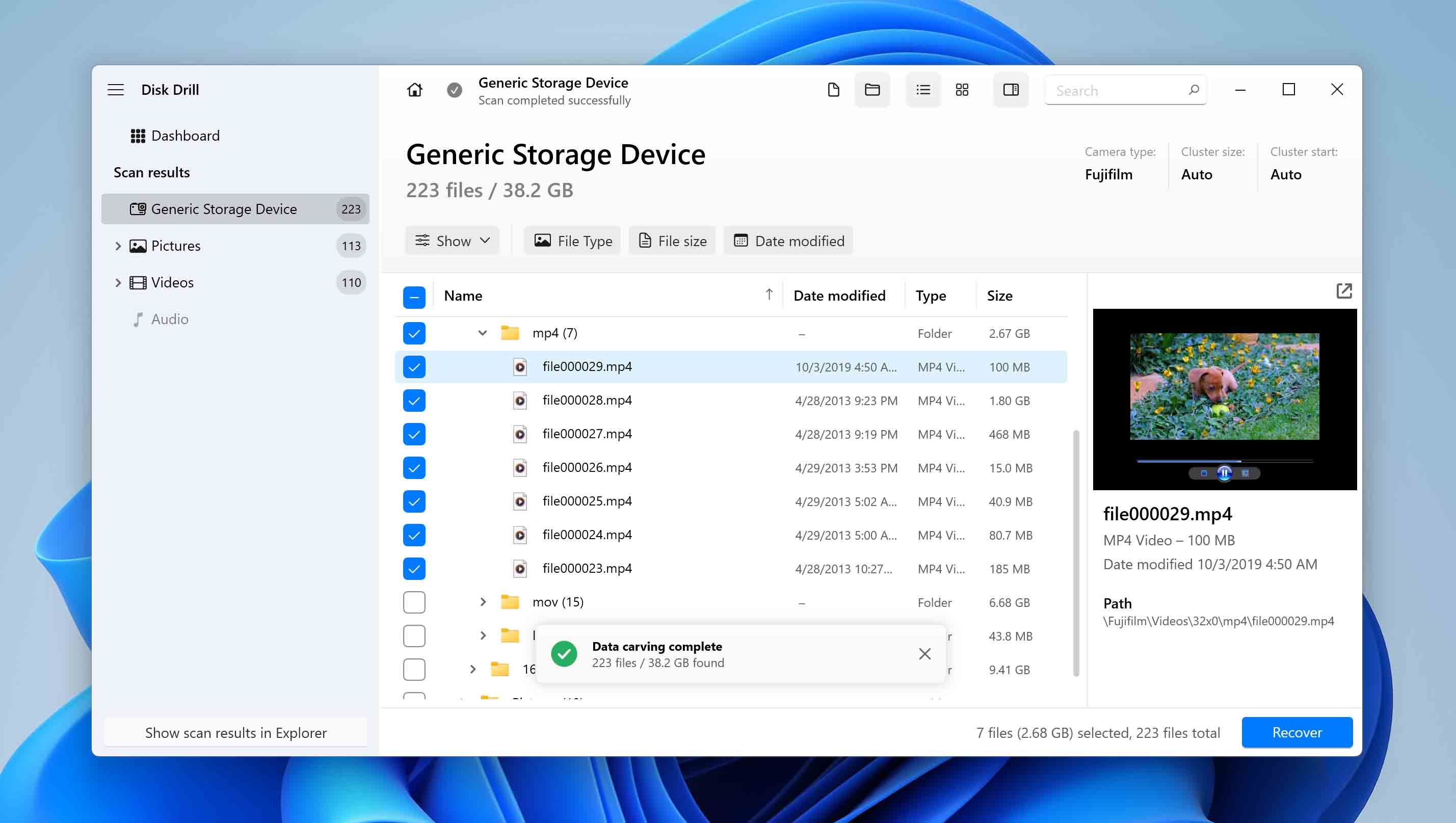
Task: Click the search magnifier icon
Action: pos(1193,90)
